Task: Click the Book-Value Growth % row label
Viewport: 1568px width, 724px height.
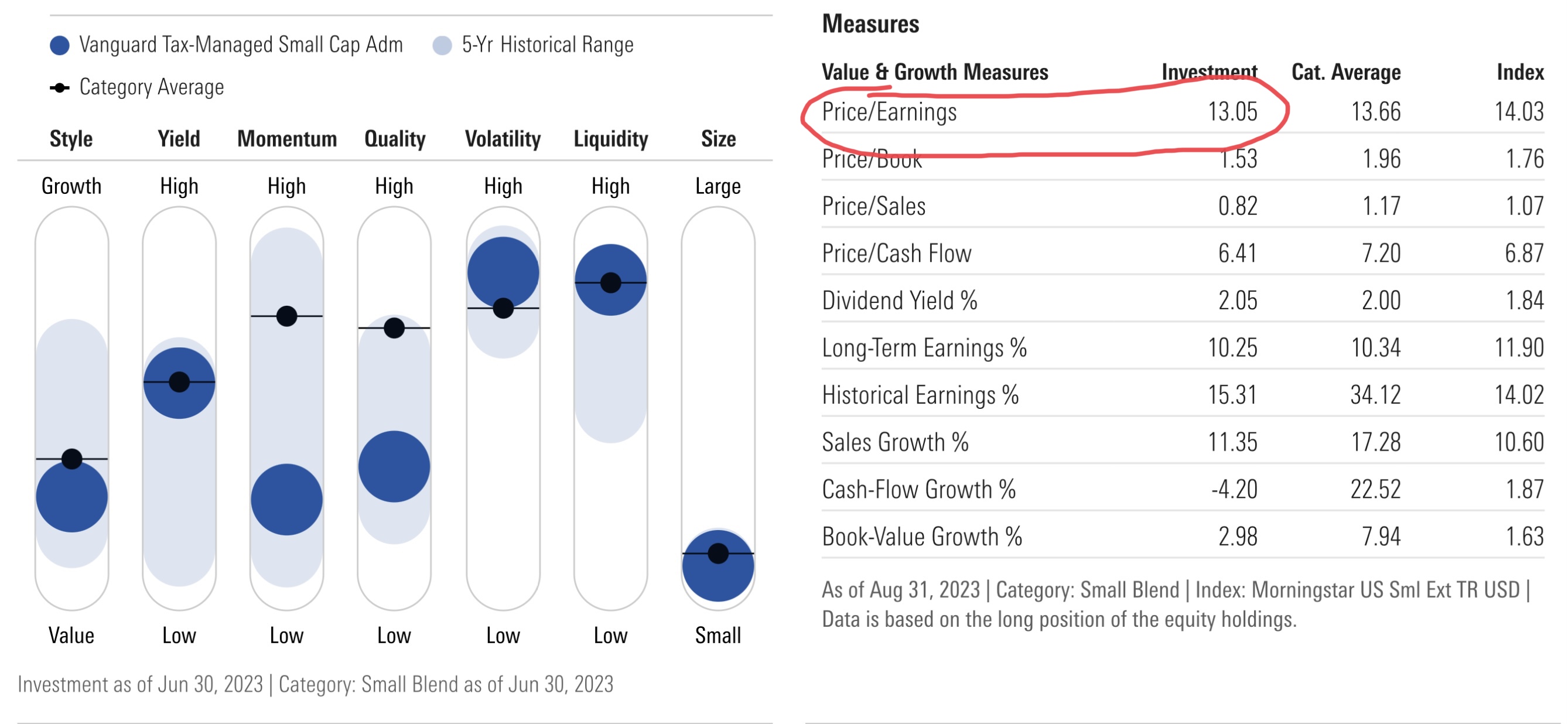Action: tap(921, 537)
